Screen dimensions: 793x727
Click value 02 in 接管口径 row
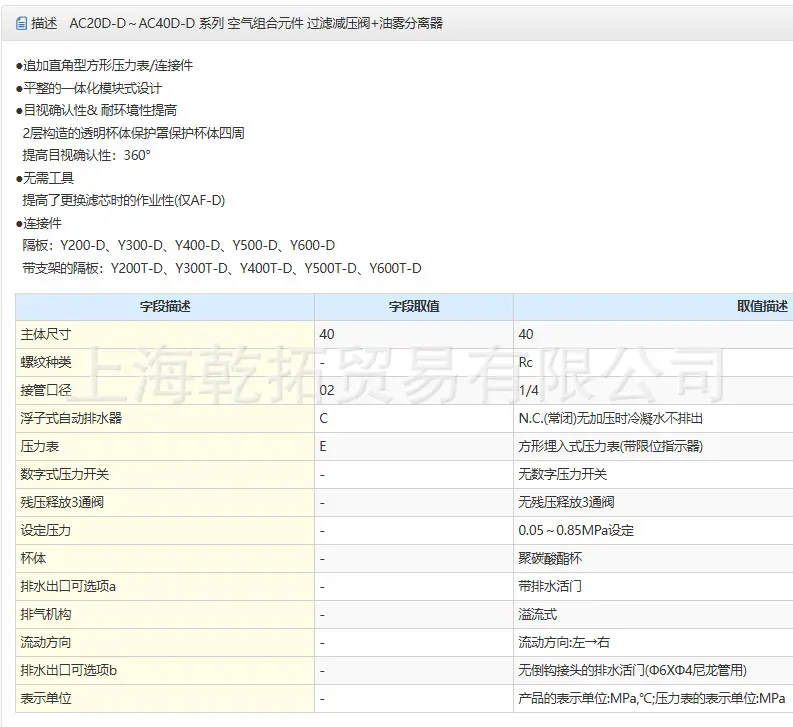327,390
